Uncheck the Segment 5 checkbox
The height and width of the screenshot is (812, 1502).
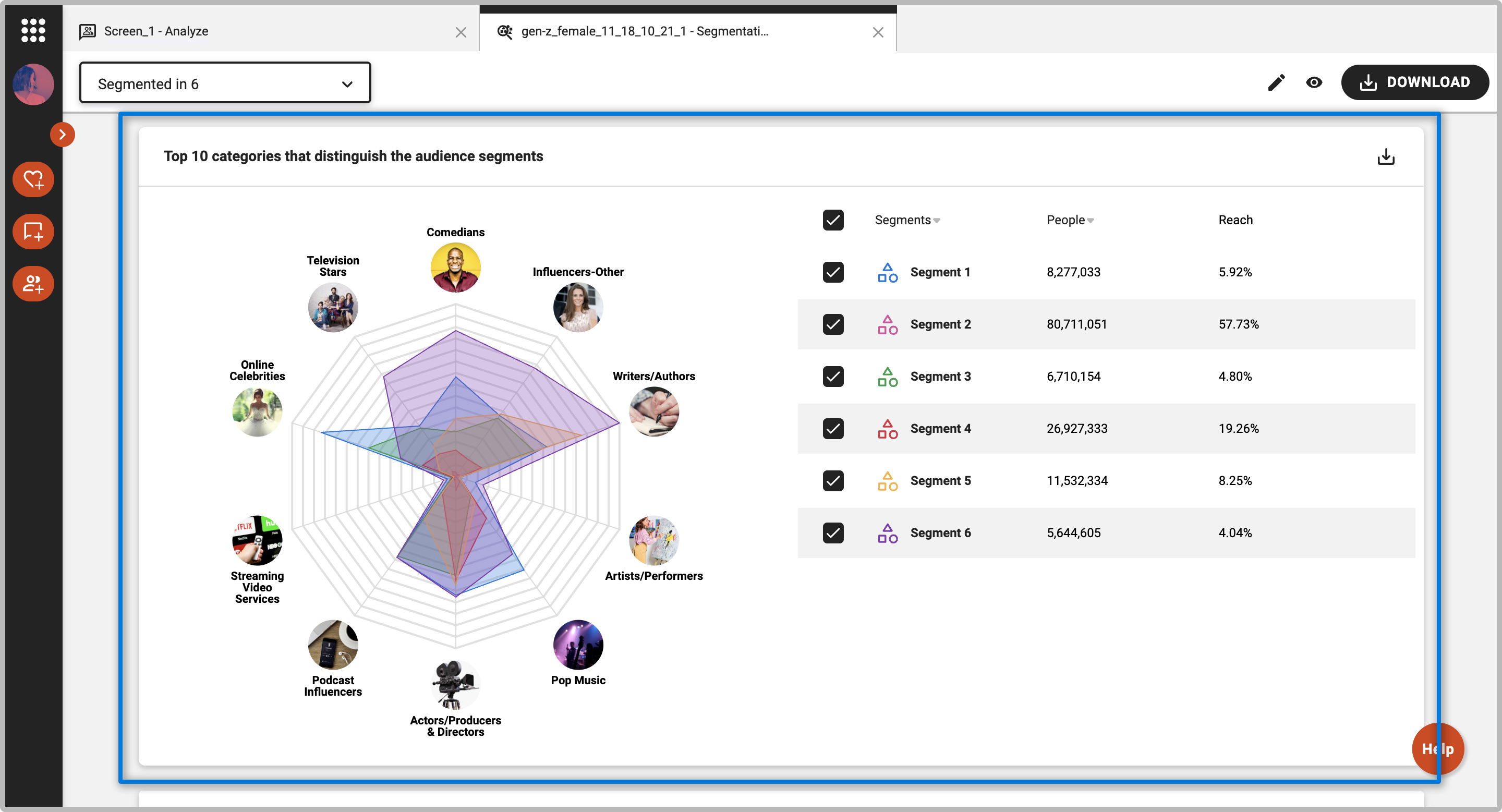(833, 481)
